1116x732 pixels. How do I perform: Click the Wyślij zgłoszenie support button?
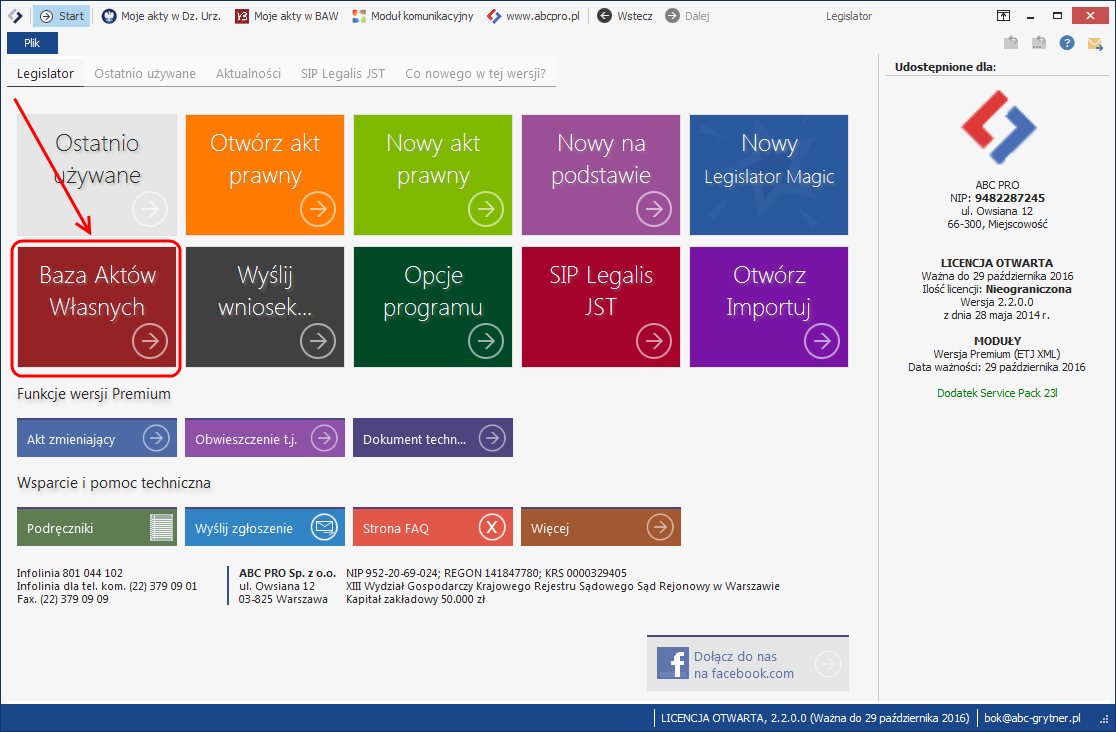pyautogui.click(x=265, y=527)
